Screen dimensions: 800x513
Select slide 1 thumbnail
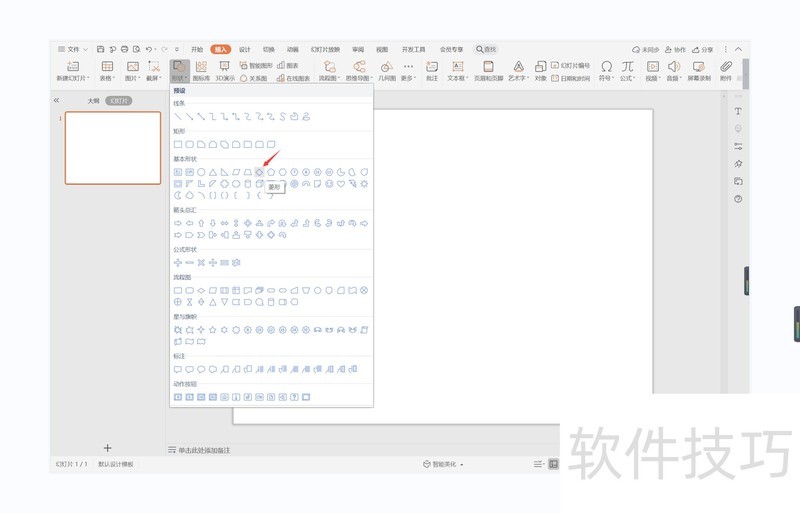(113, 148)
